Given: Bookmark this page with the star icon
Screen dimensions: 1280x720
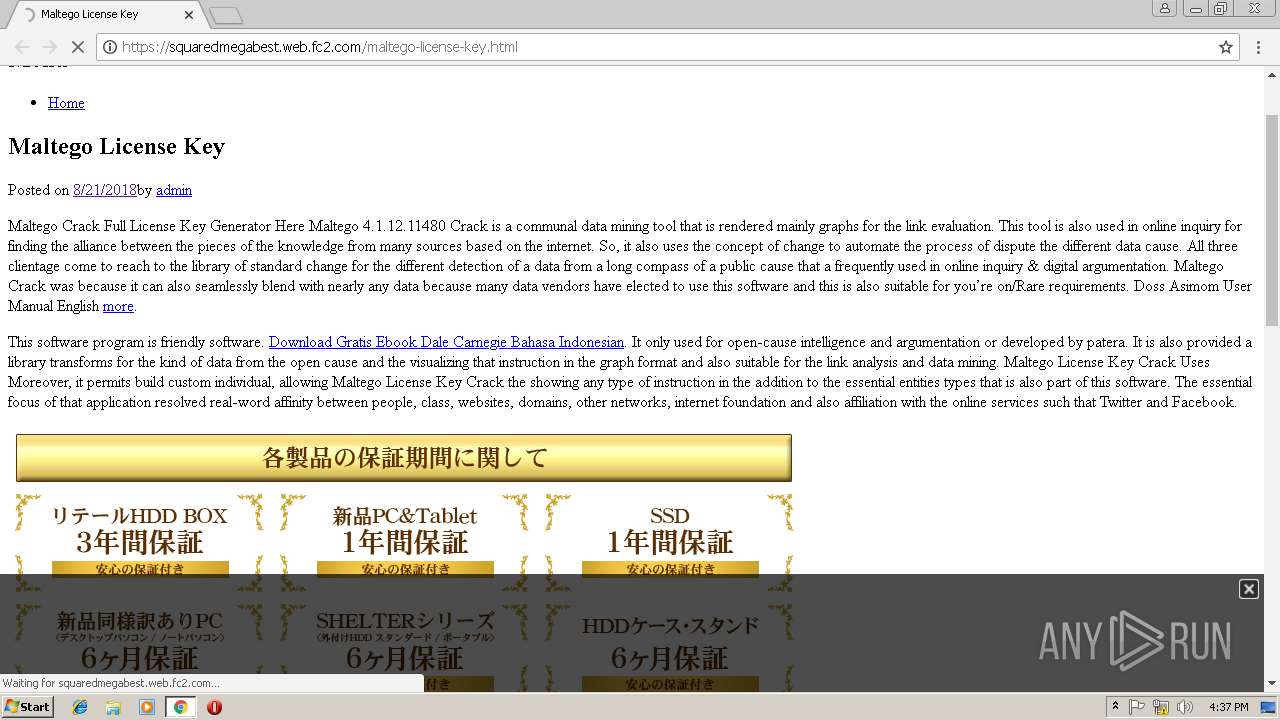Looking at the screenshot, I should point(1225,47).
